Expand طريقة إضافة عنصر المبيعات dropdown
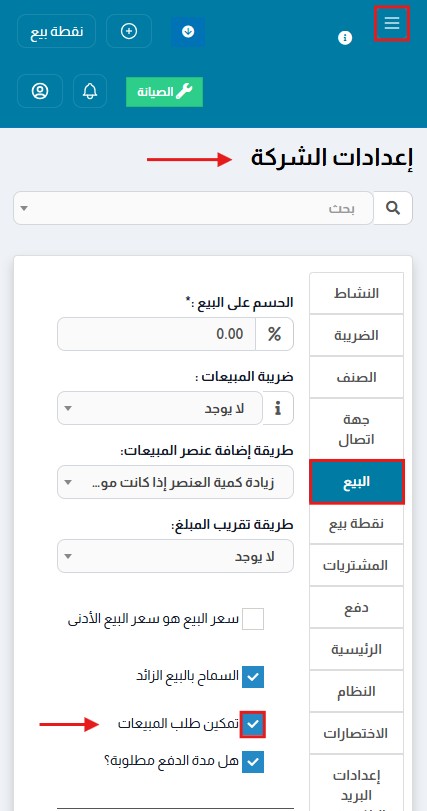The height and width of the screenshot is (811, 427). [x=175, y=482]
